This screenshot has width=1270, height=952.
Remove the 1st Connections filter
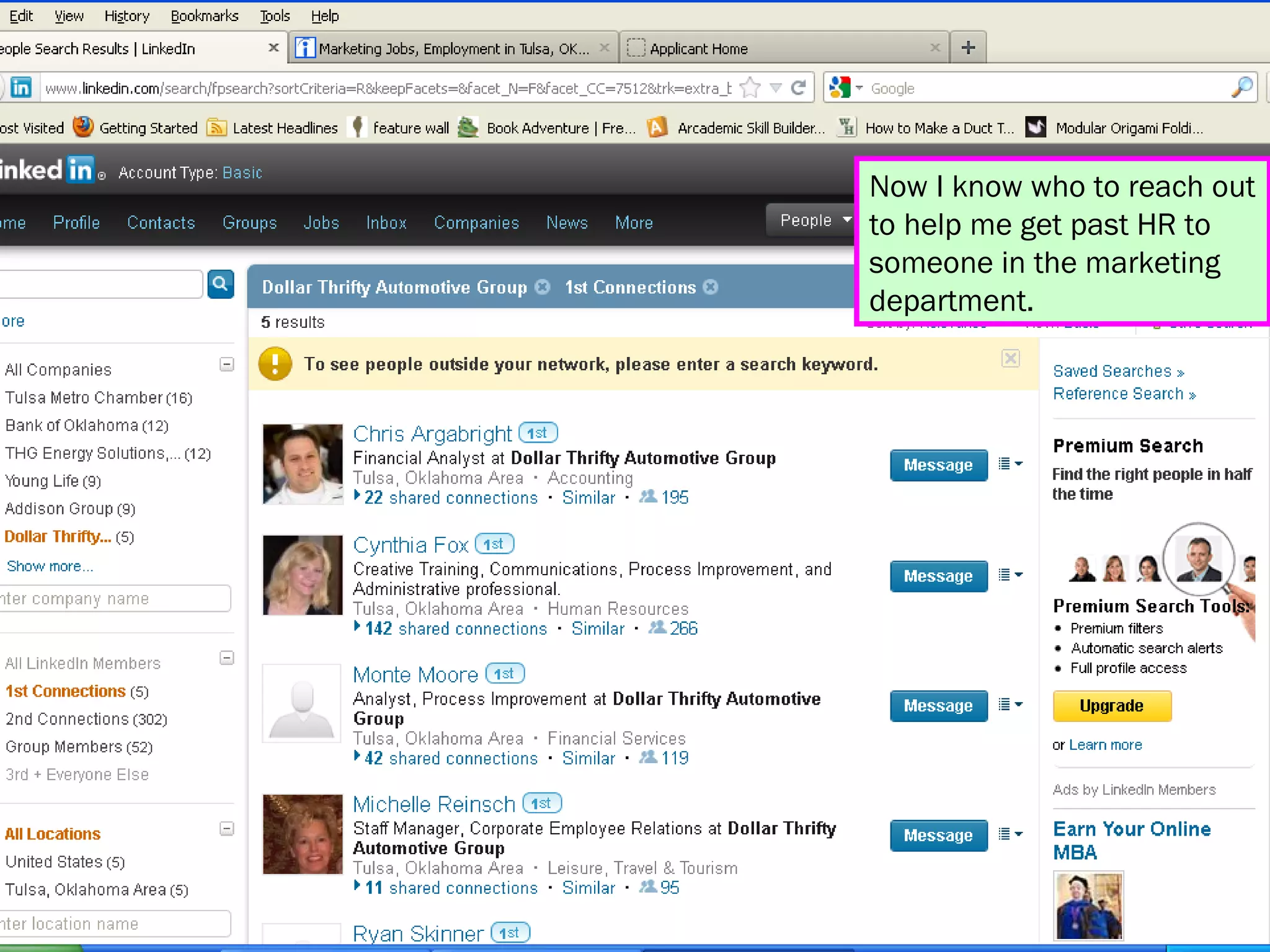click(x=711, y=287)
